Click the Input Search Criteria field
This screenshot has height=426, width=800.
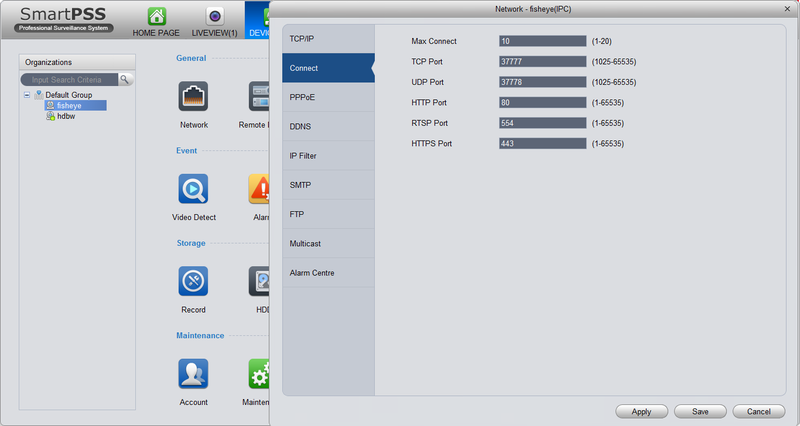pos(69,80)
